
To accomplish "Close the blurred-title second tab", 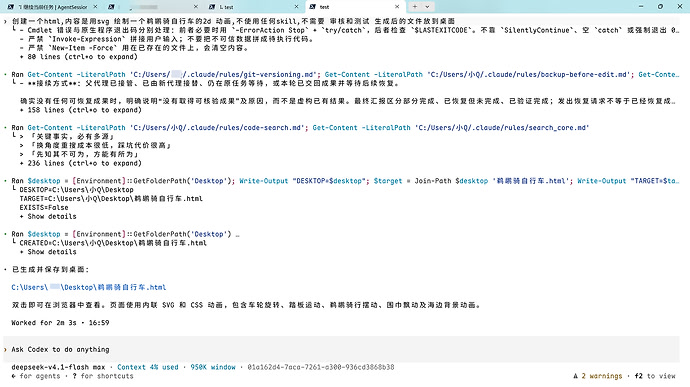I will 196,7.
